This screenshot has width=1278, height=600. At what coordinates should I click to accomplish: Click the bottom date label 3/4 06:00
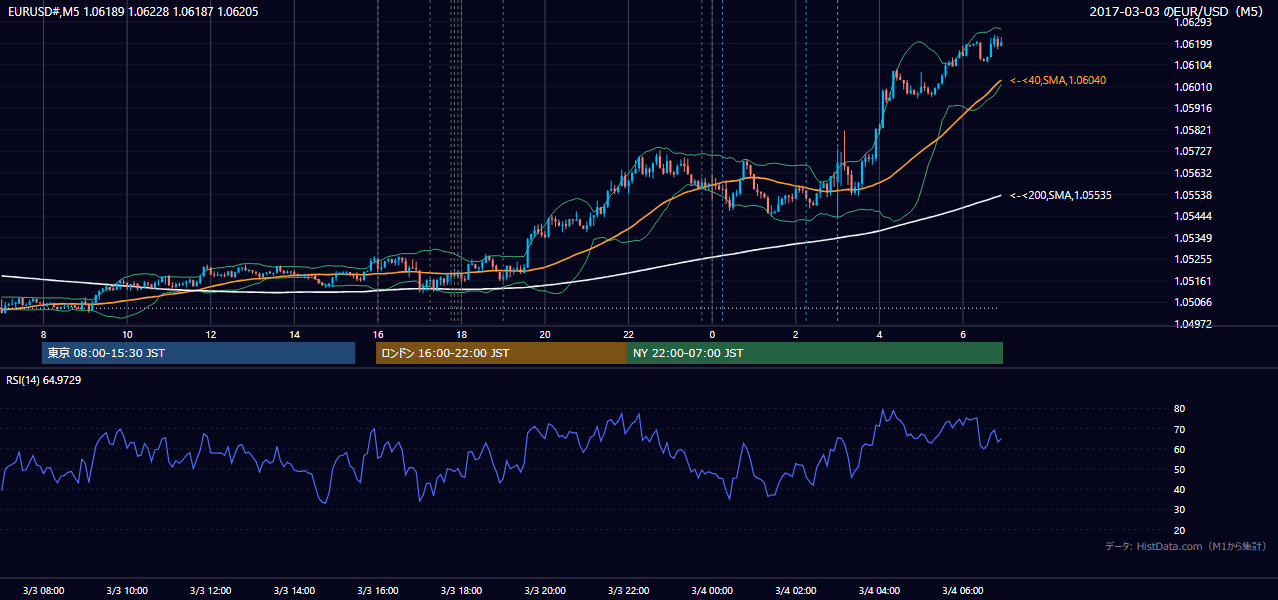962,590
